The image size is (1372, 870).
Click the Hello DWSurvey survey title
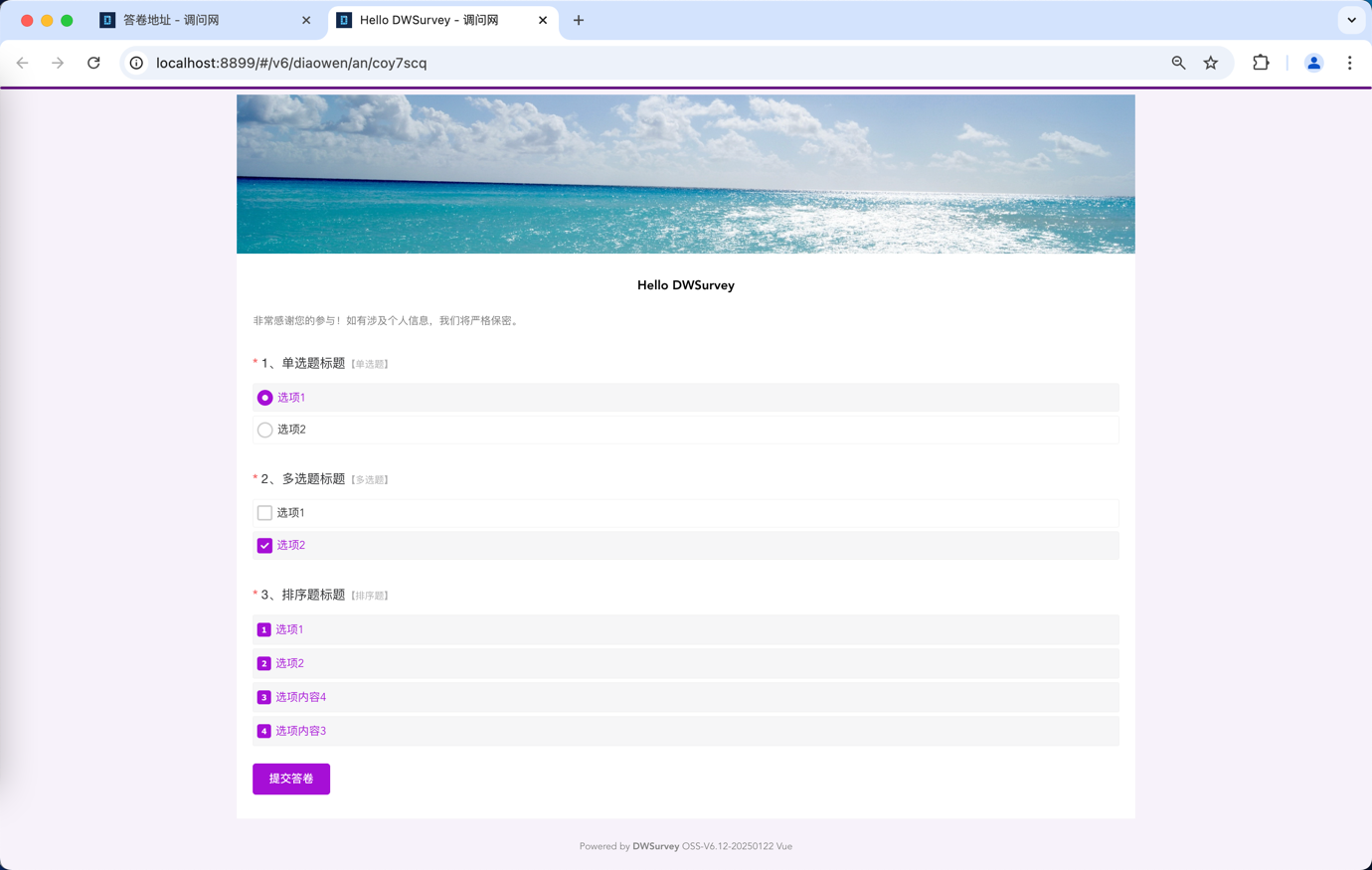(686, 285)
